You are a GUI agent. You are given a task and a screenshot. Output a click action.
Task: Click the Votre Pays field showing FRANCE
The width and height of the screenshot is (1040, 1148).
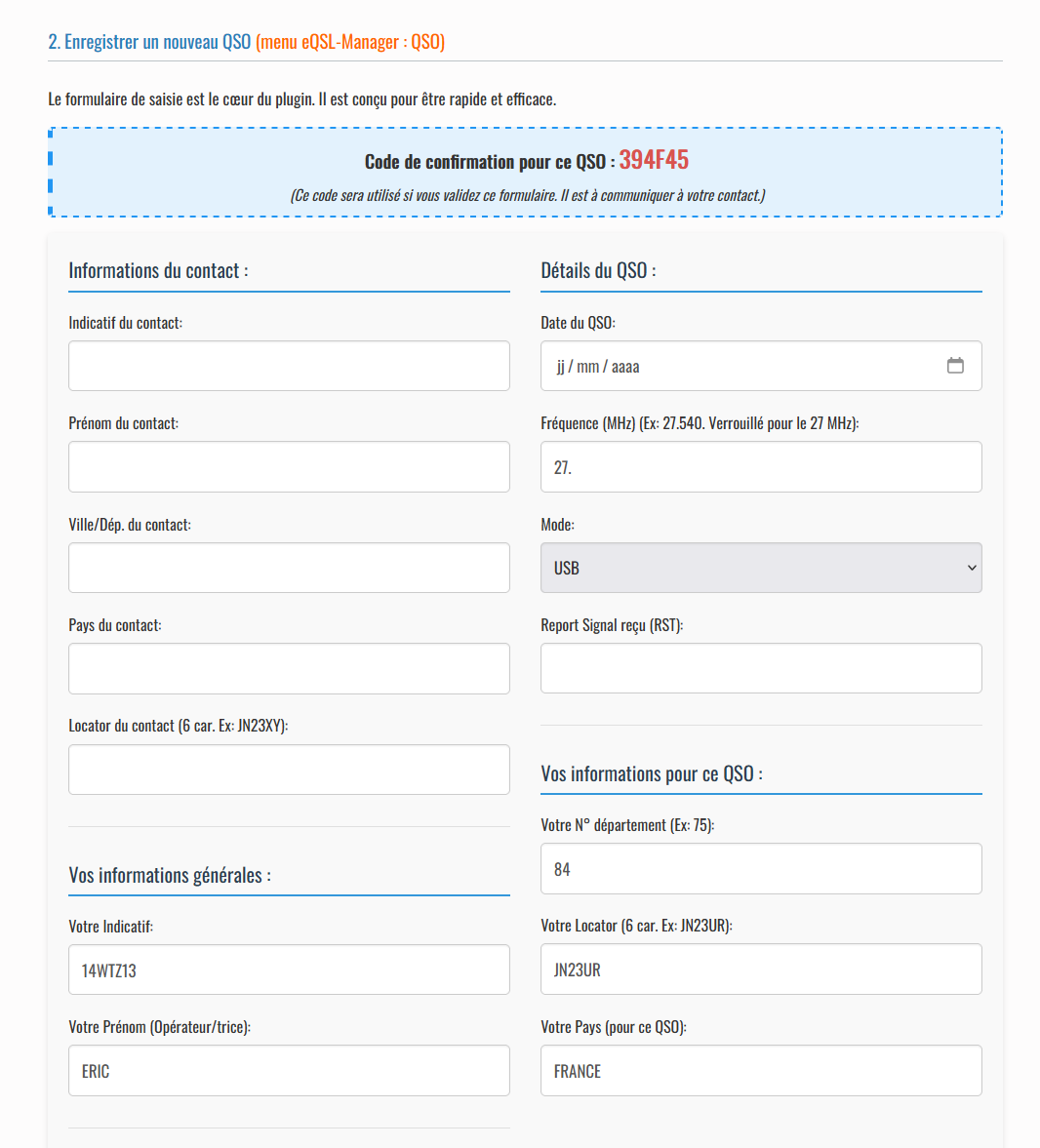click(761, 1071)
